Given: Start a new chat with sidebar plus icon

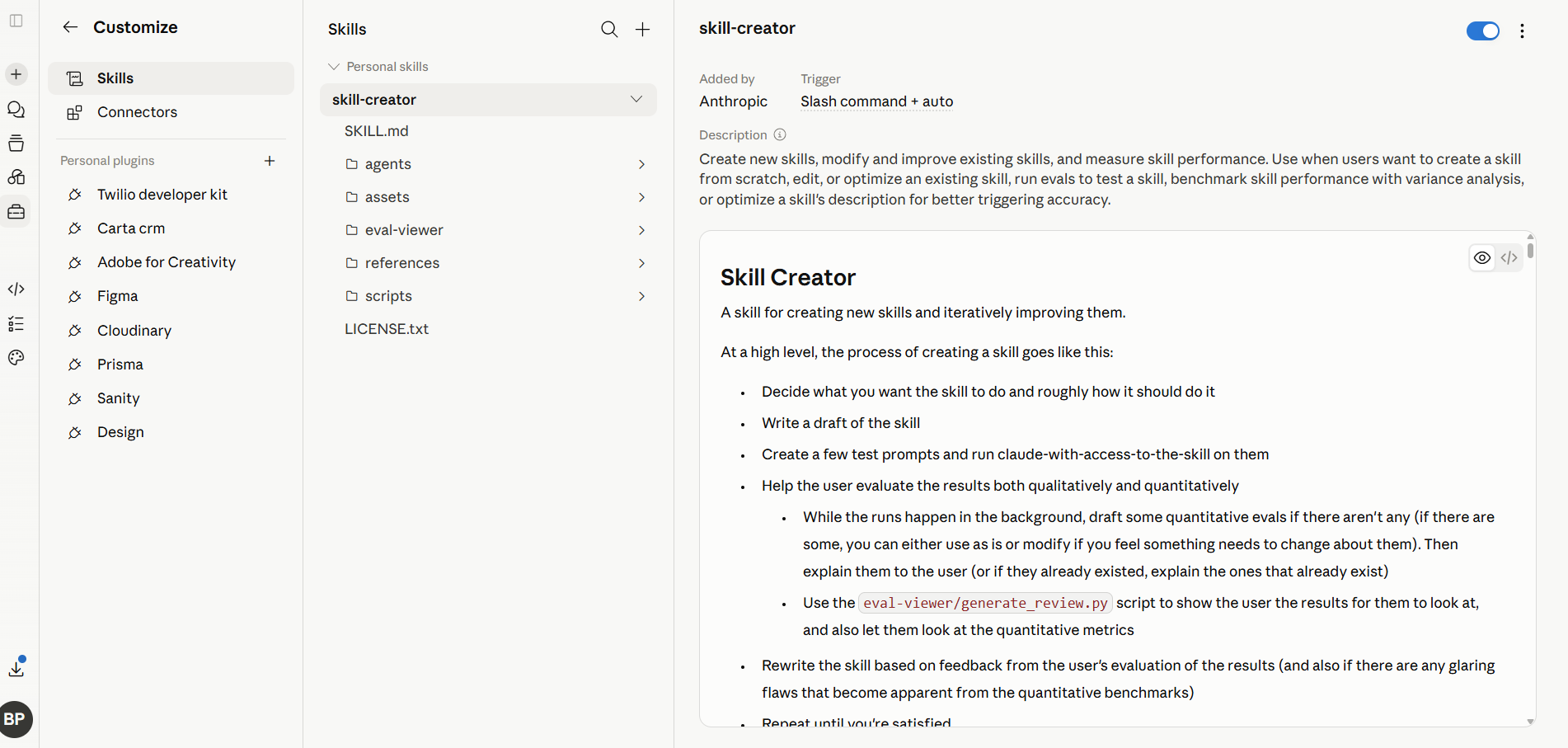Looking at the screenshot, I should click(x=16, y=74).
